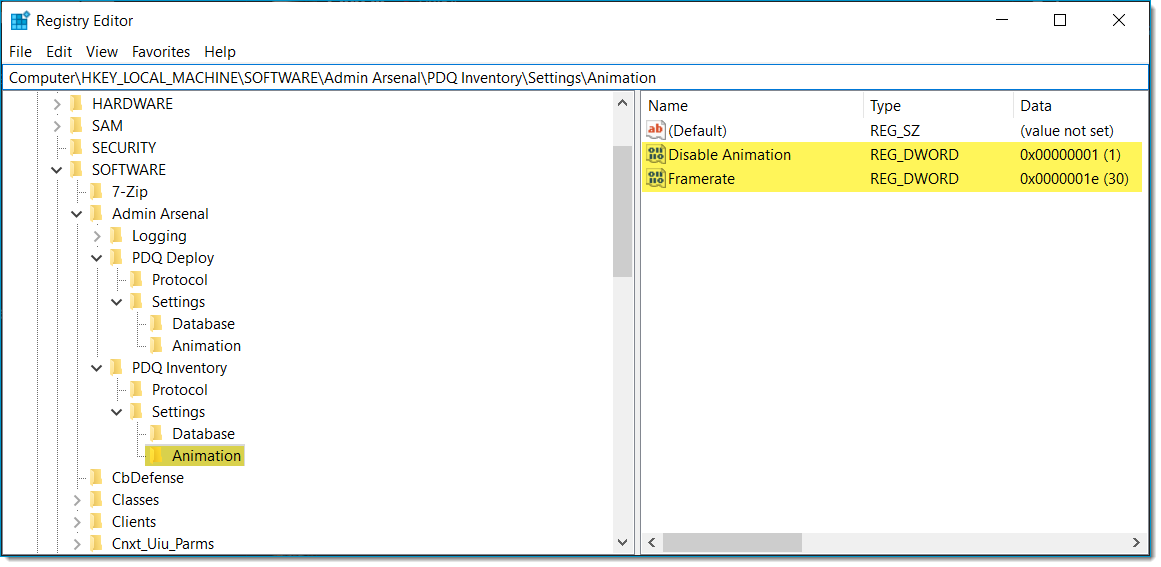Collapse the PDQ Deploy key

tap(97, 258)
